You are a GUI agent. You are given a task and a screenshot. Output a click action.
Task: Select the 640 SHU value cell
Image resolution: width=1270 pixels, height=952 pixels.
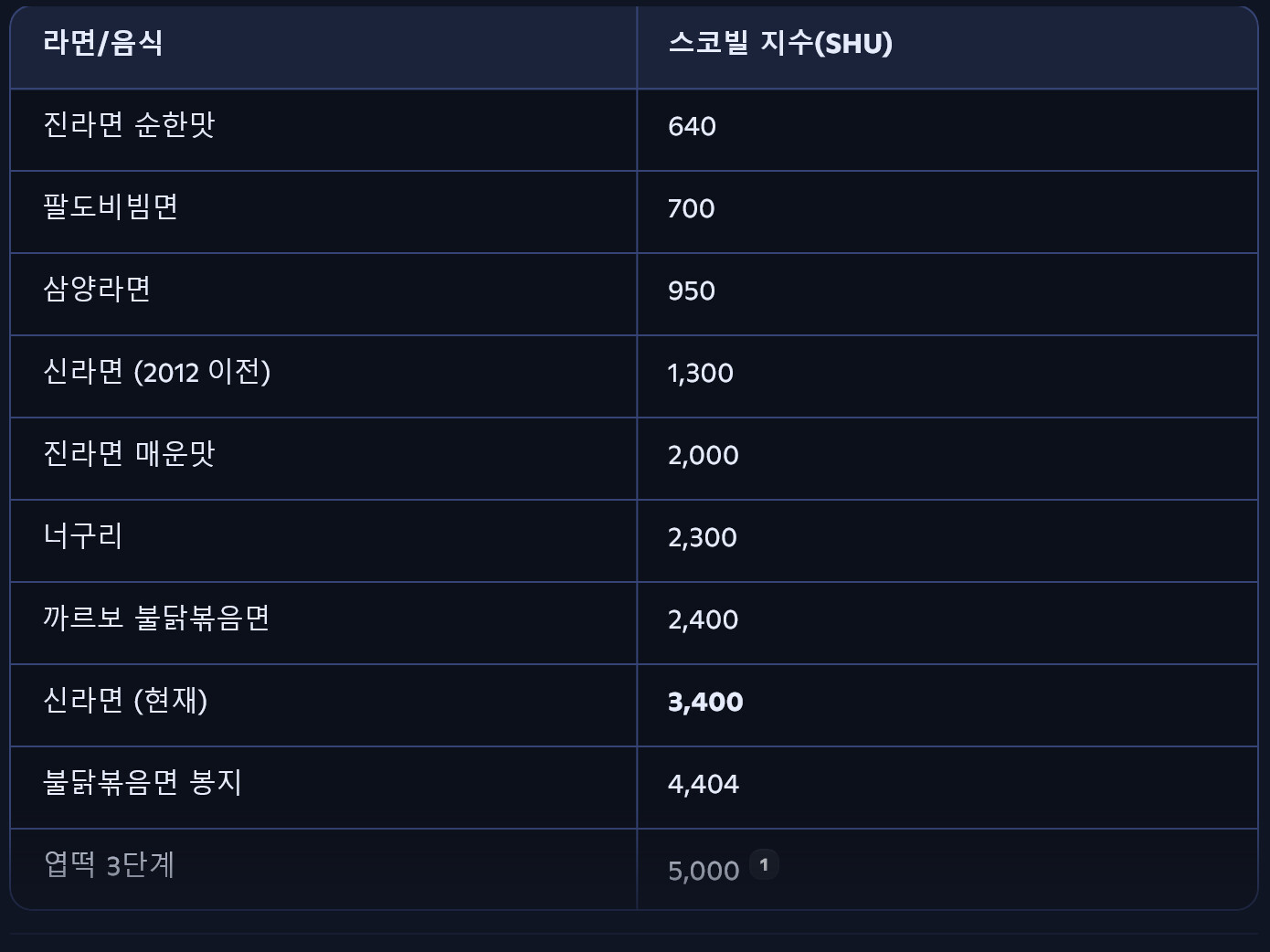click(947, 130)
